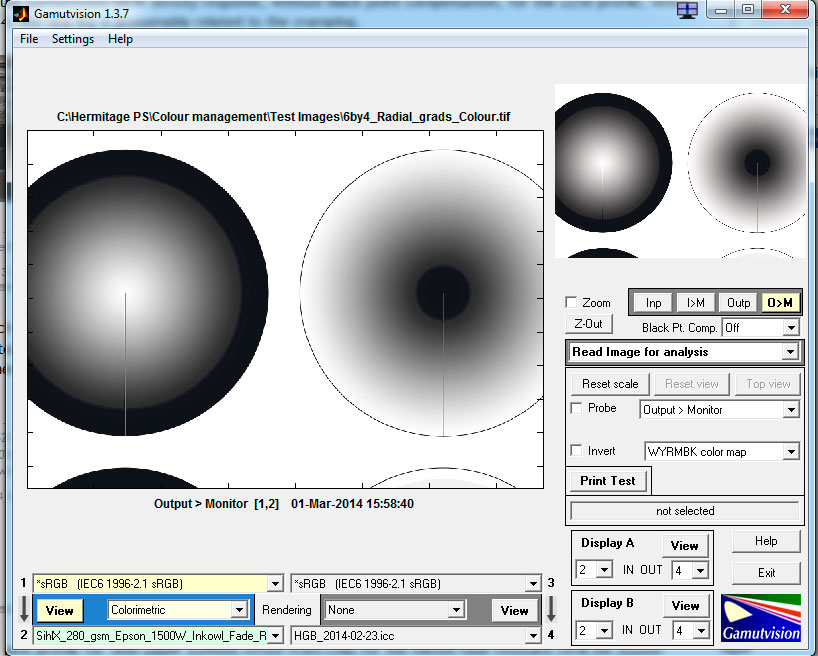Select the Inp display mode button
The width and height of the screenshot is (818, 656).
coord(653,303)
